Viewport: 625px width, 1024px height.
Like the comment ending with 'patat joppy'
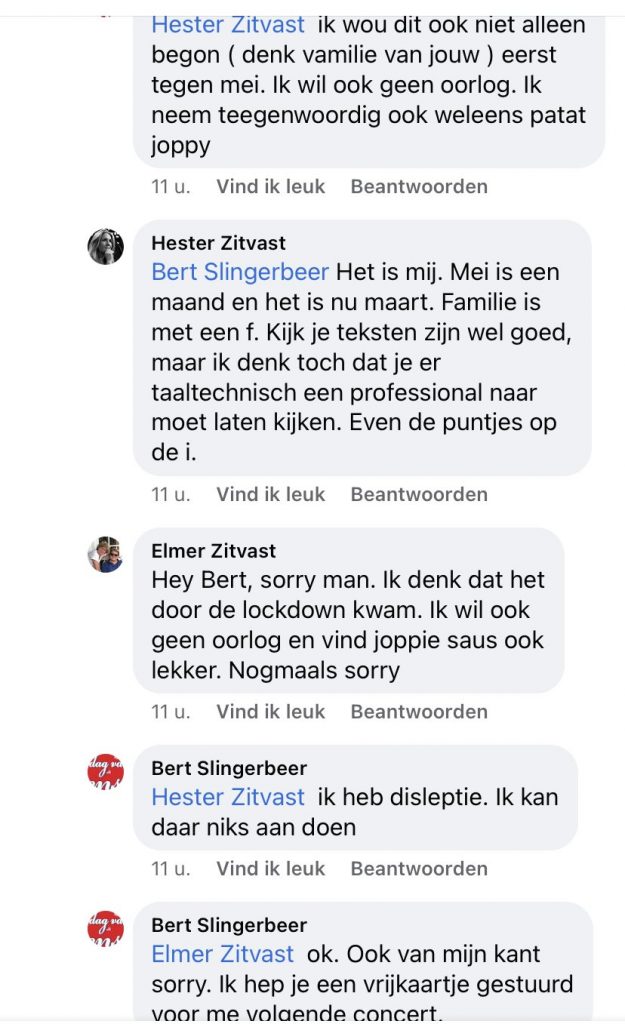point(270,186)
